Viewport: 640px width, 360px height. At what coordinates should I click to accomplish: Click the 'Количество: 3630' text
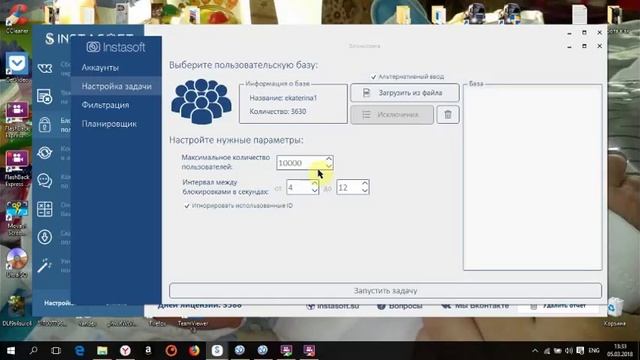click(x=278, y=111)
